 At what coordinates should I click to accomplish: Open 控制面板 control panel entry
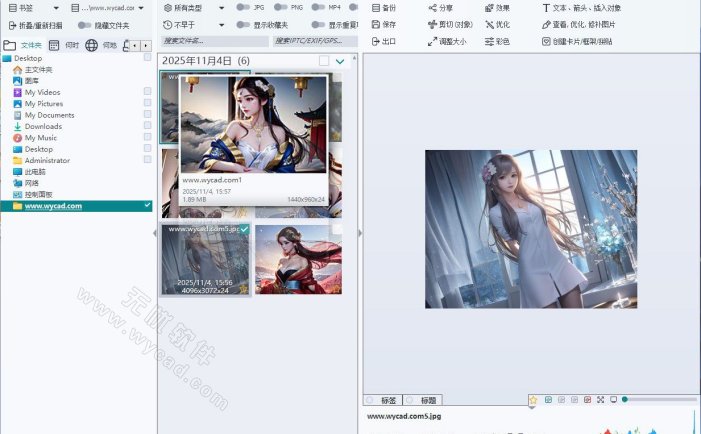(x=38, y=194)
